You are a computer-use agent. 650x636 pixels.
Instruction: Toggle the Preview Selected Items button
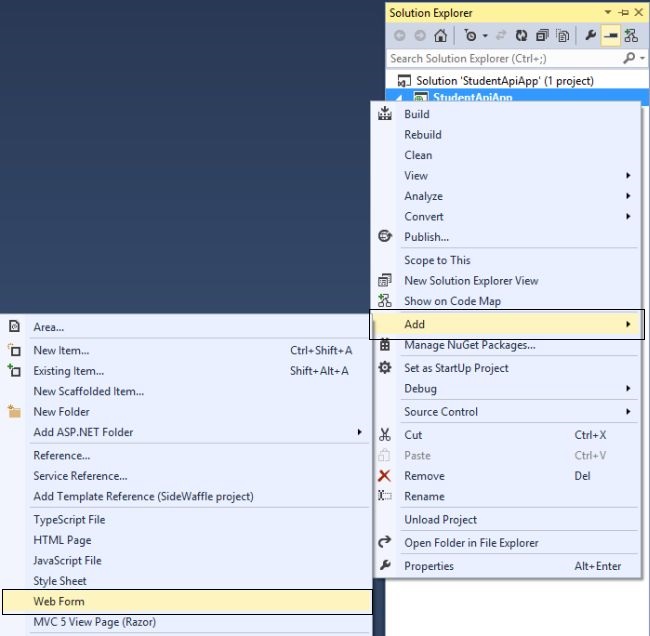point(611,36)
